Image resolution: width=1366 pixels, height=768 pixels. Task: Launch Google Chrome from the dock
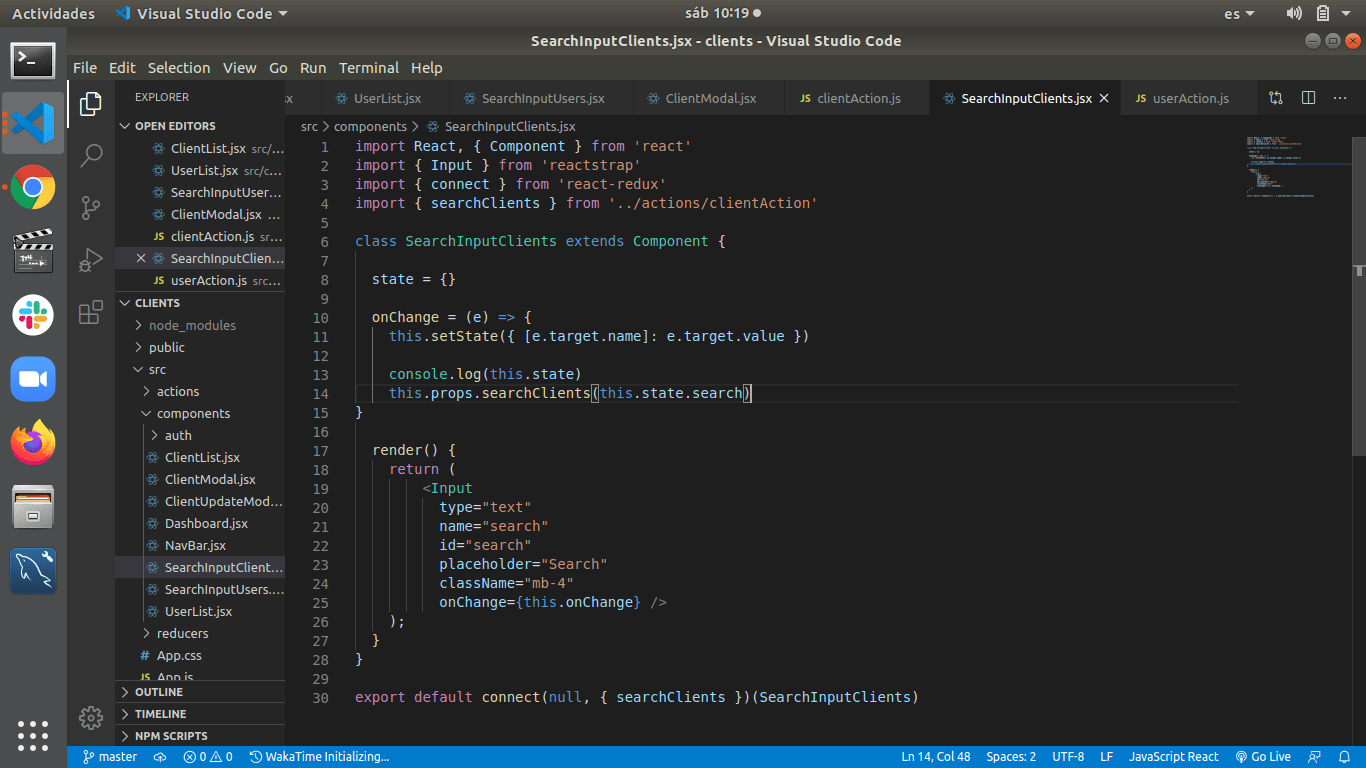(x=33, y=187)
